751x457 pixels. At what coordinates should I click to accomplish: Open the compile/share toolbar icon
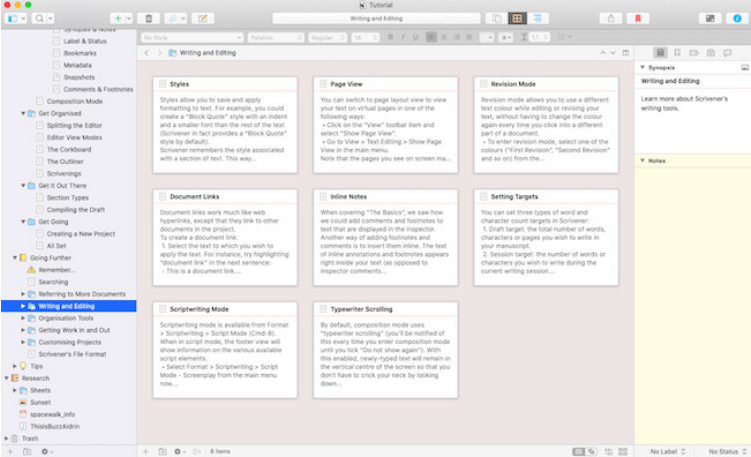coord(611,18)
